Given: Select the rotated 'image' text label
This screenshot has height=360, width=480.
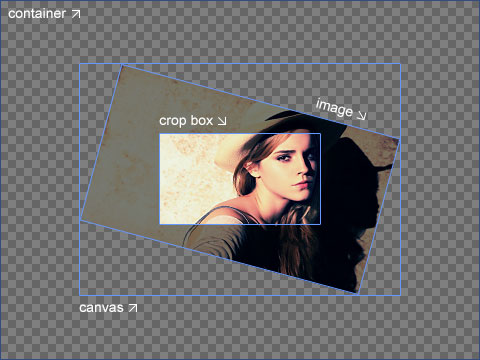Looking at the screenshot, I should click(334, 108).
